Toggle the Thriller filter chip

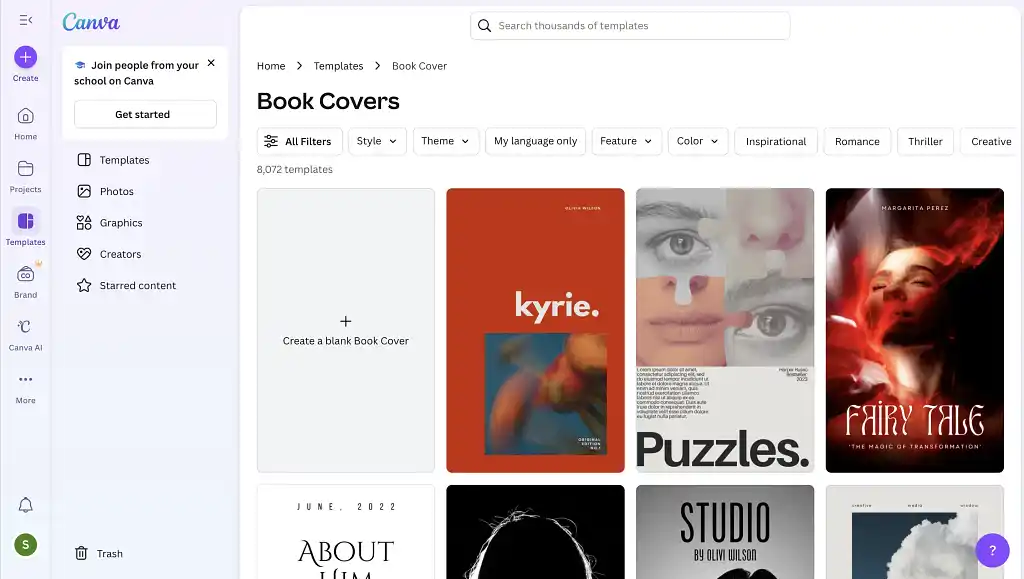(x=925, y=141)
